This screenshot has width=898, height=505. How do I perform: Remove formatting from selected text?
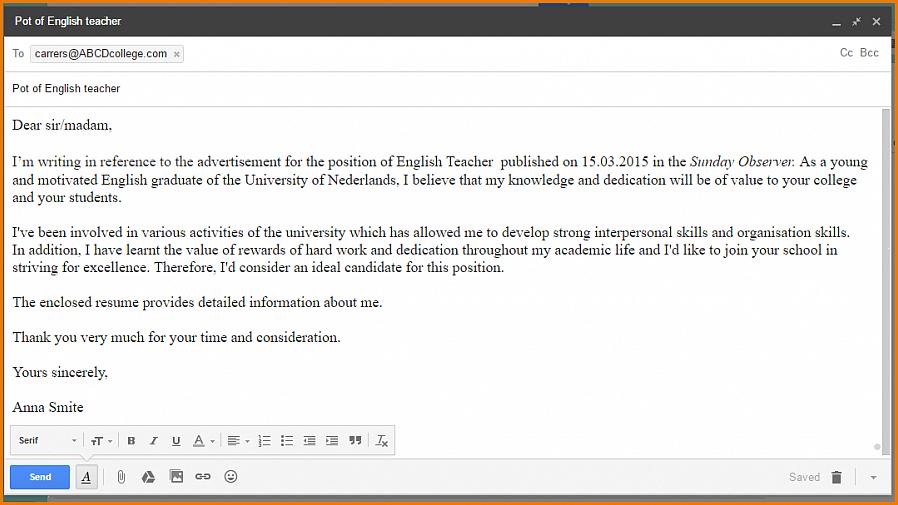(x=382, y=441)
